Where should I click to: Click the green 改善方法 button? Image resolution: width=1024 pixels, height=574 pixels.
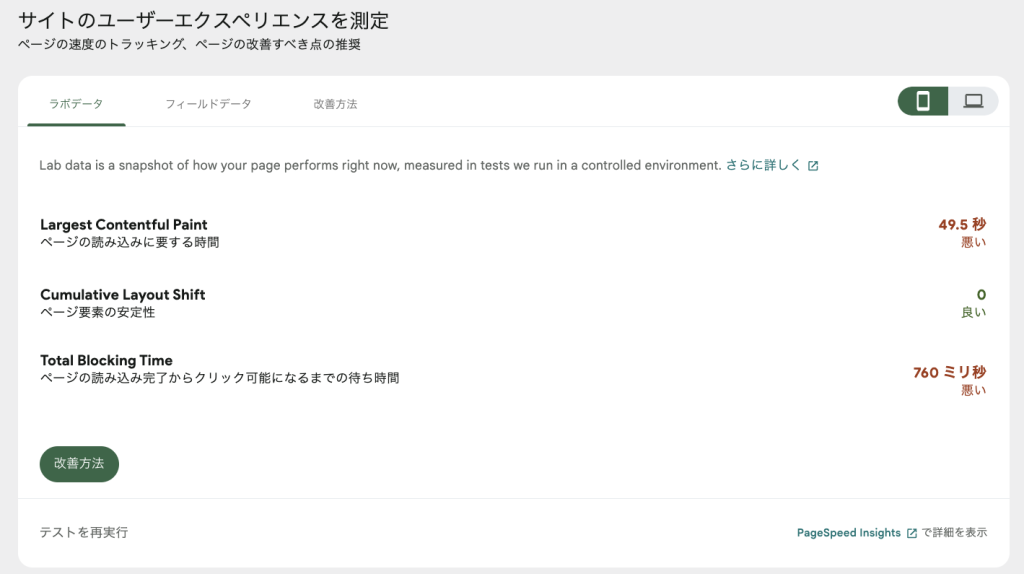click(x=79, y=464)
